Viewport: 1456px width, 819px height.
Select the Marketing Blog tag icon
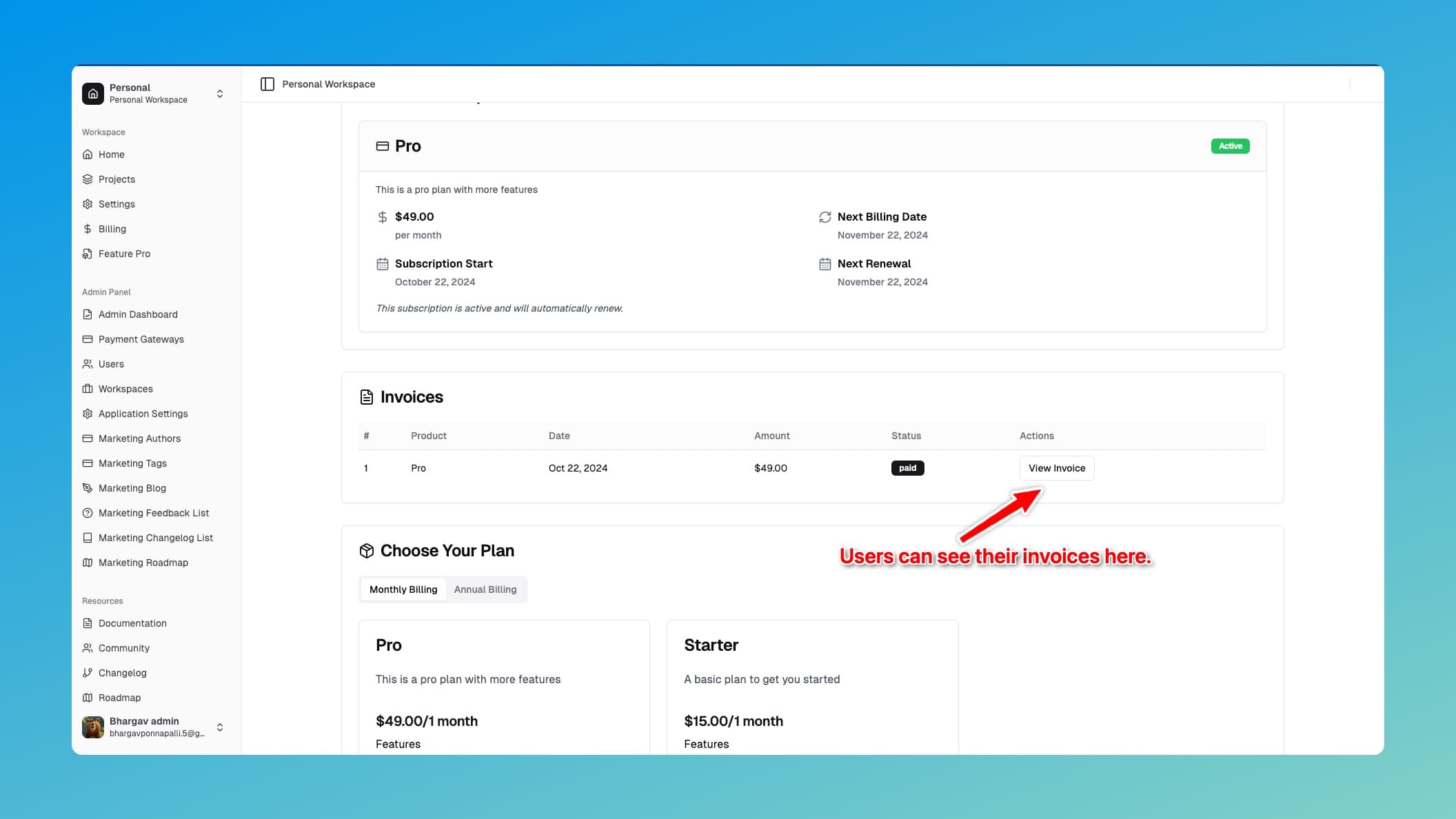[88, 487]
